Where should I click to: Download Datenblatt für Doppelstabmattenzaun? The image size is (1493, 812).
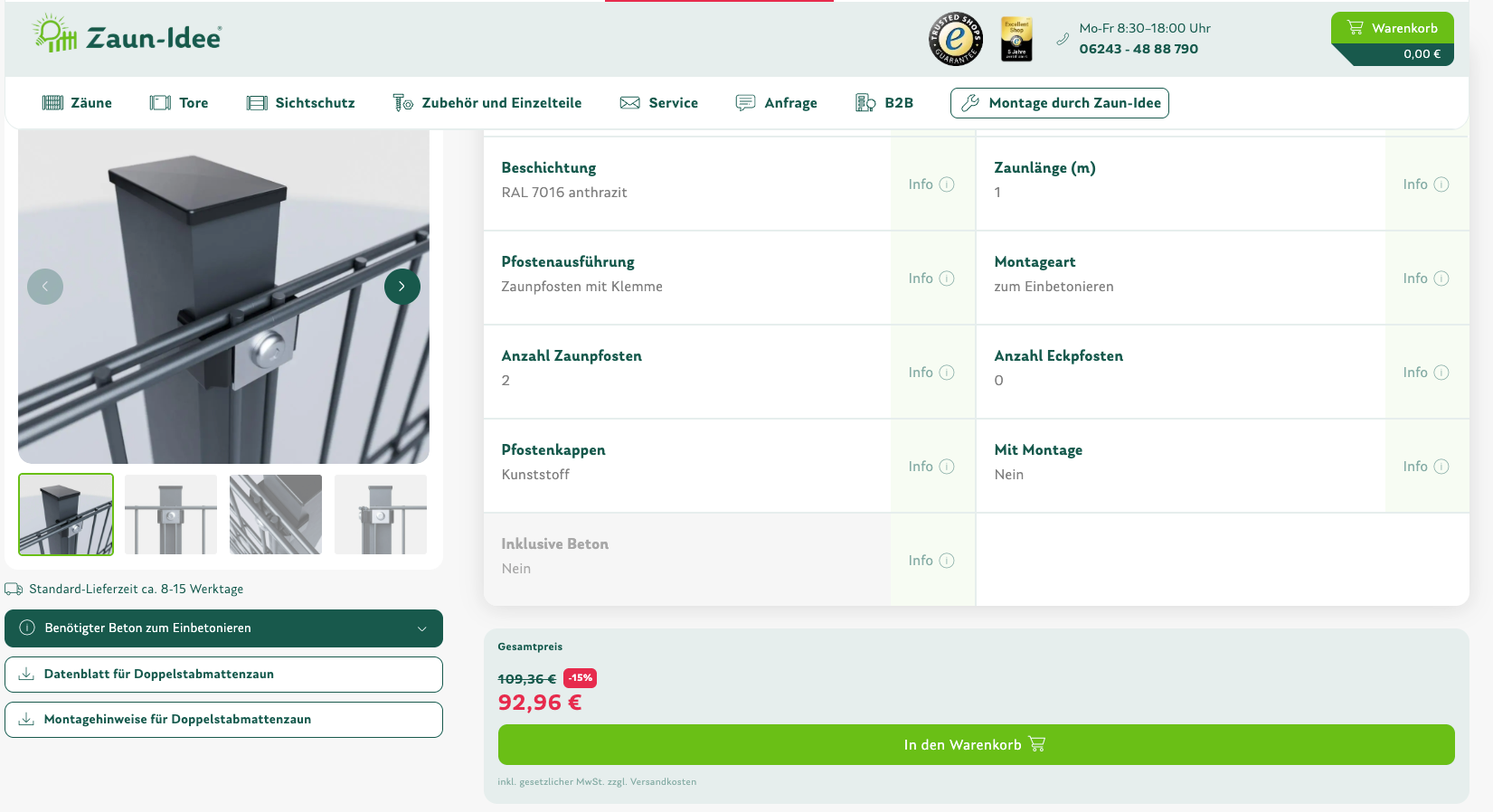[x=223, y=675]
